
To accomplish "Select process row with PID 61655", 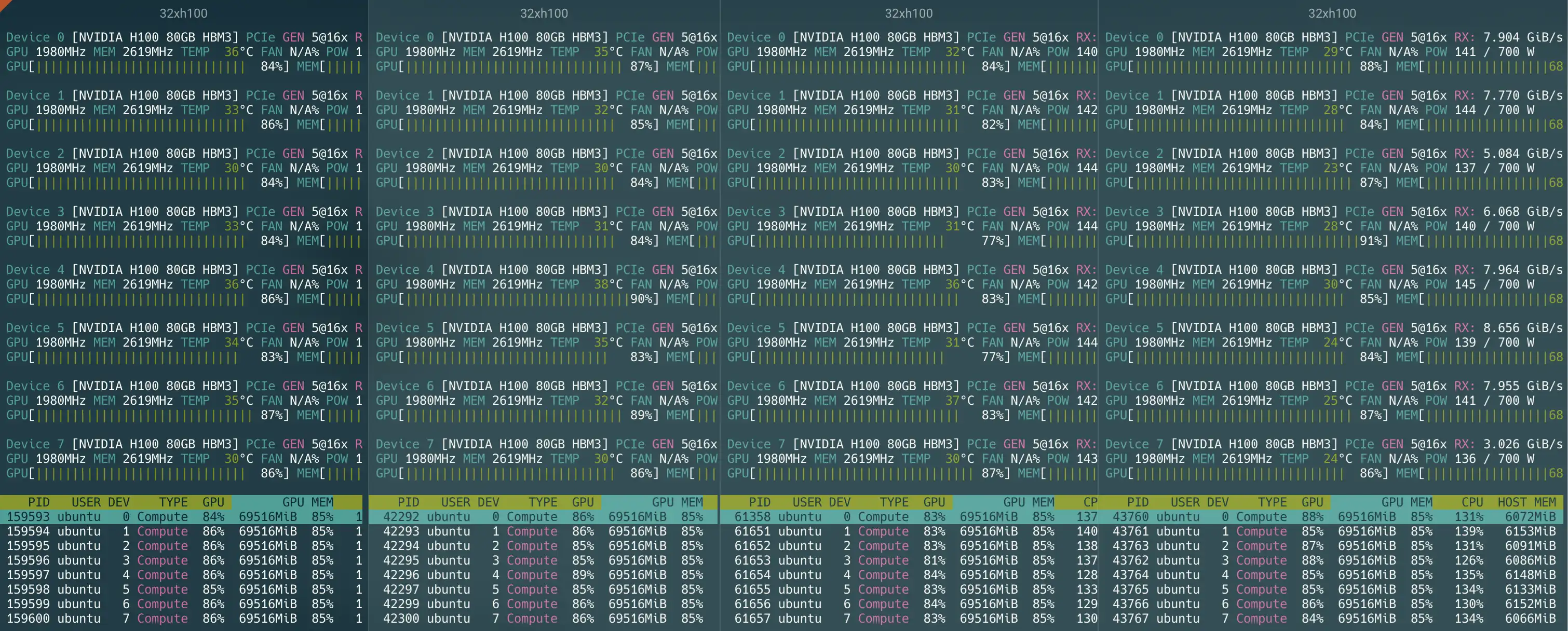I will [x=909, y=589].
